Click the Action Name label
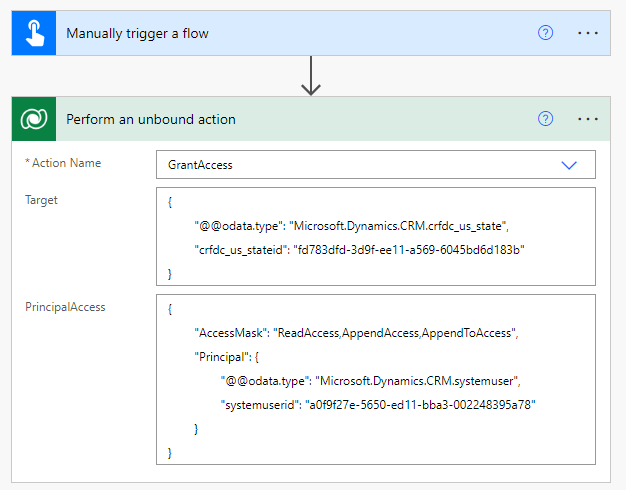 click(x=66, y=163)
